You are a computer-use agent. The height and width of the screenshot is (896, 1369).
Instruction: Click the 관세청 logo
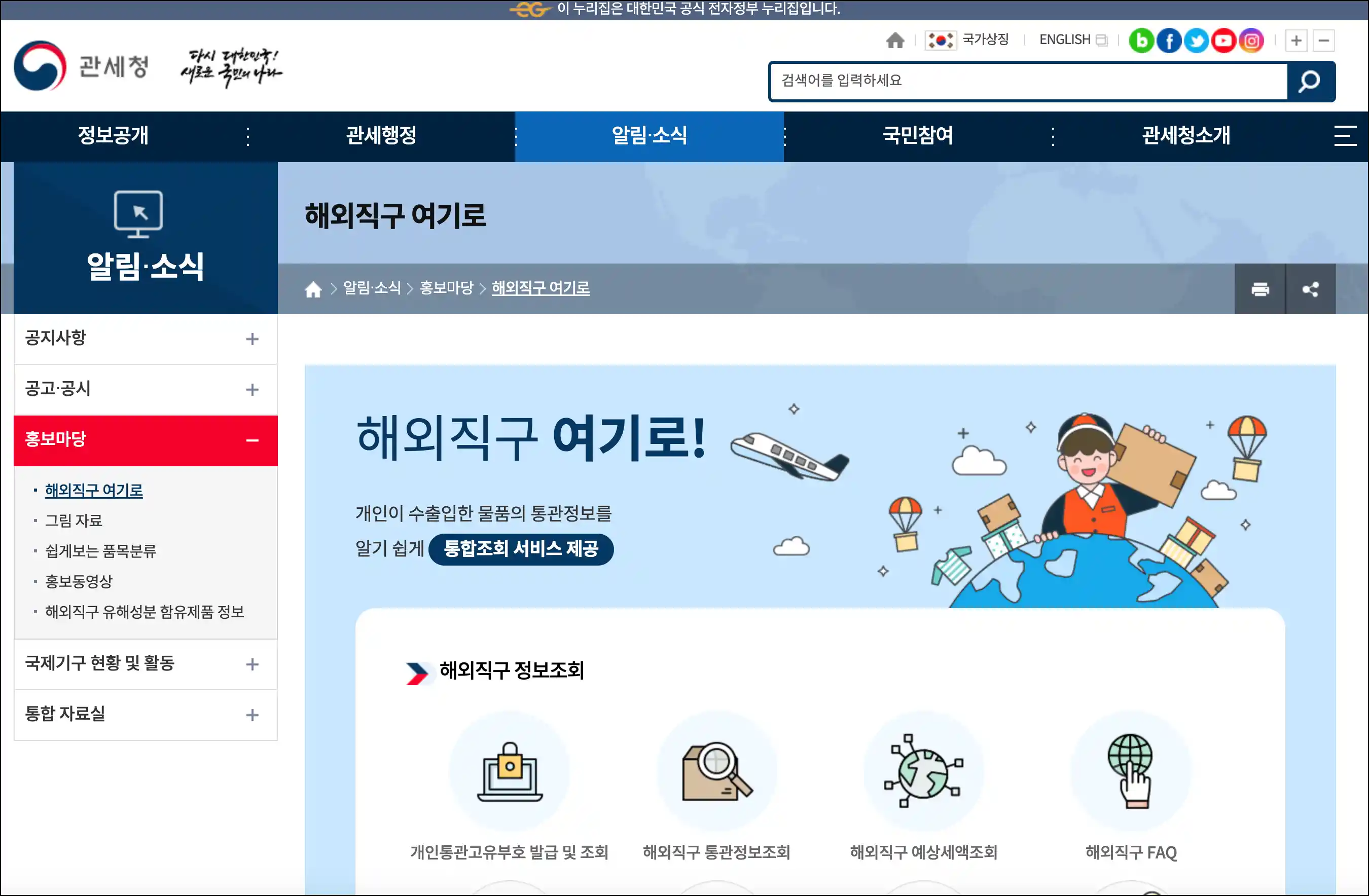(81, 65)
